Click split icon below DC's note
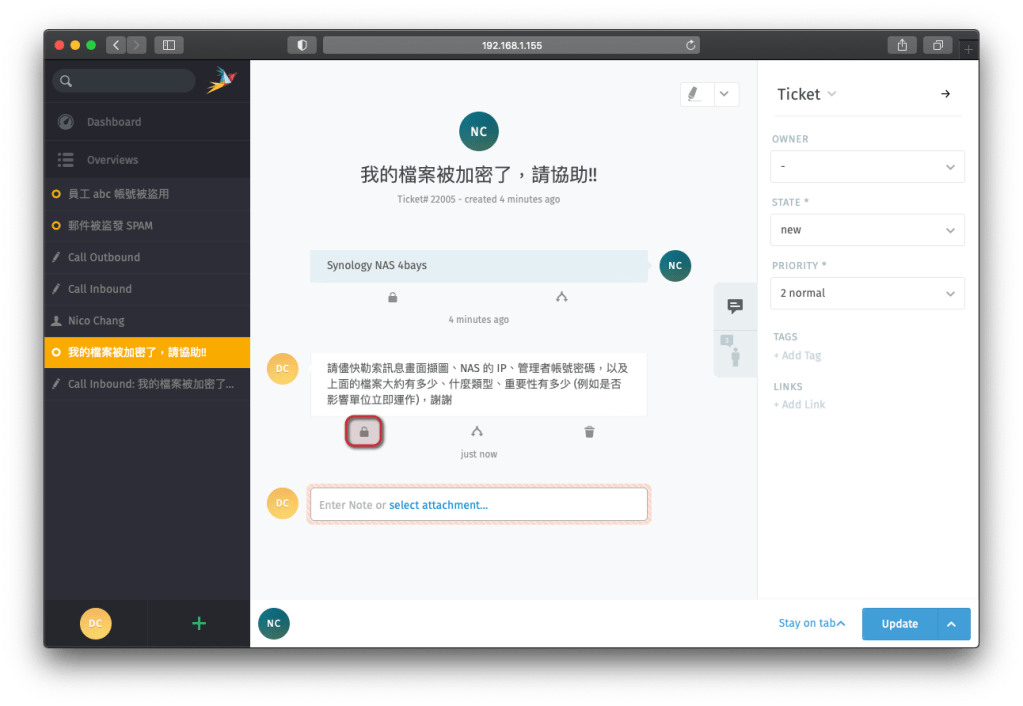This screenshot has width=1023, height=706. pyautogui.click(x=477, y=432)
